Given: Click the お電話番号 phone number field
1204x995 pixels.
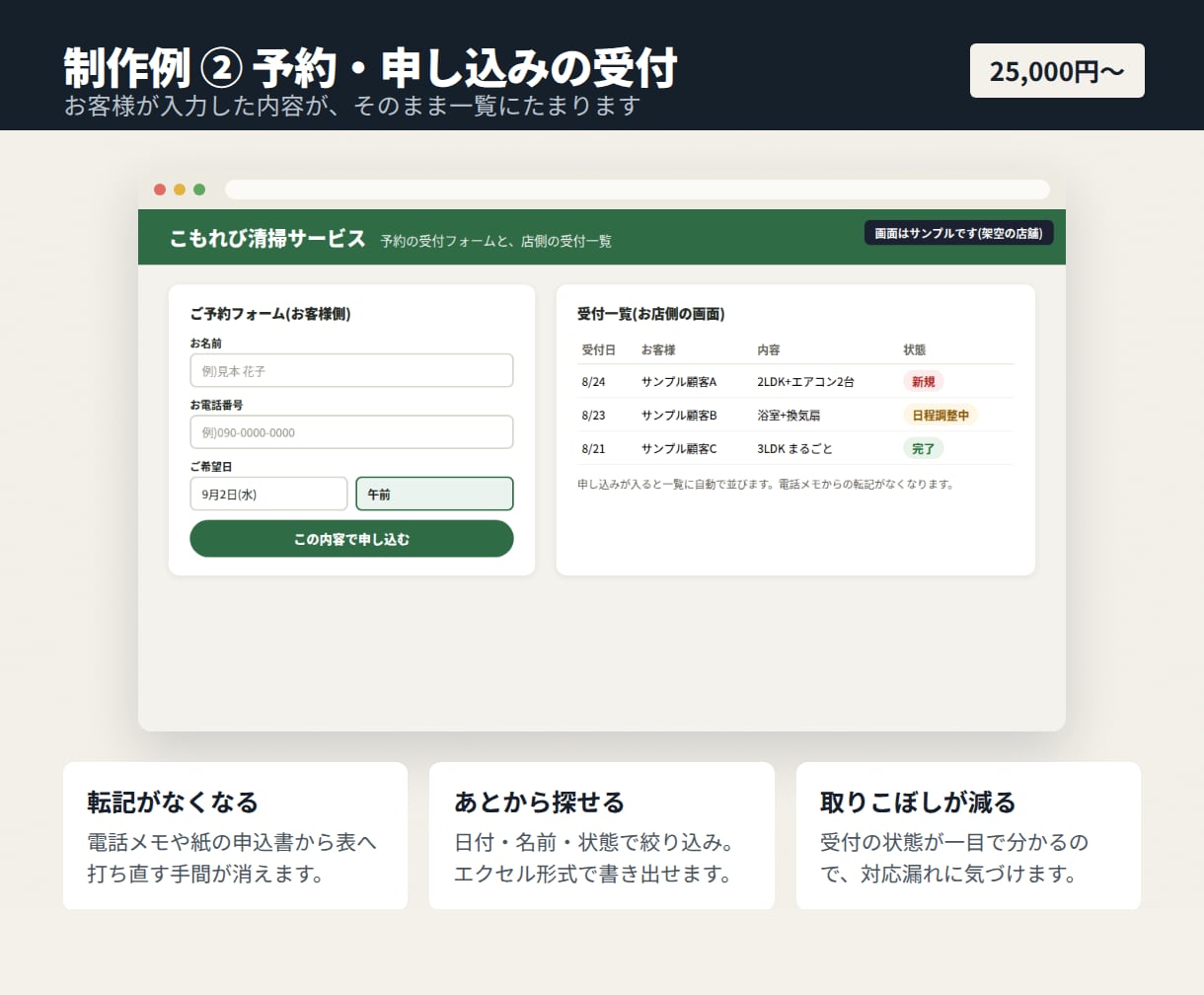Looking at the screenshot, I should pyautogui.click(x=351, y=432).
